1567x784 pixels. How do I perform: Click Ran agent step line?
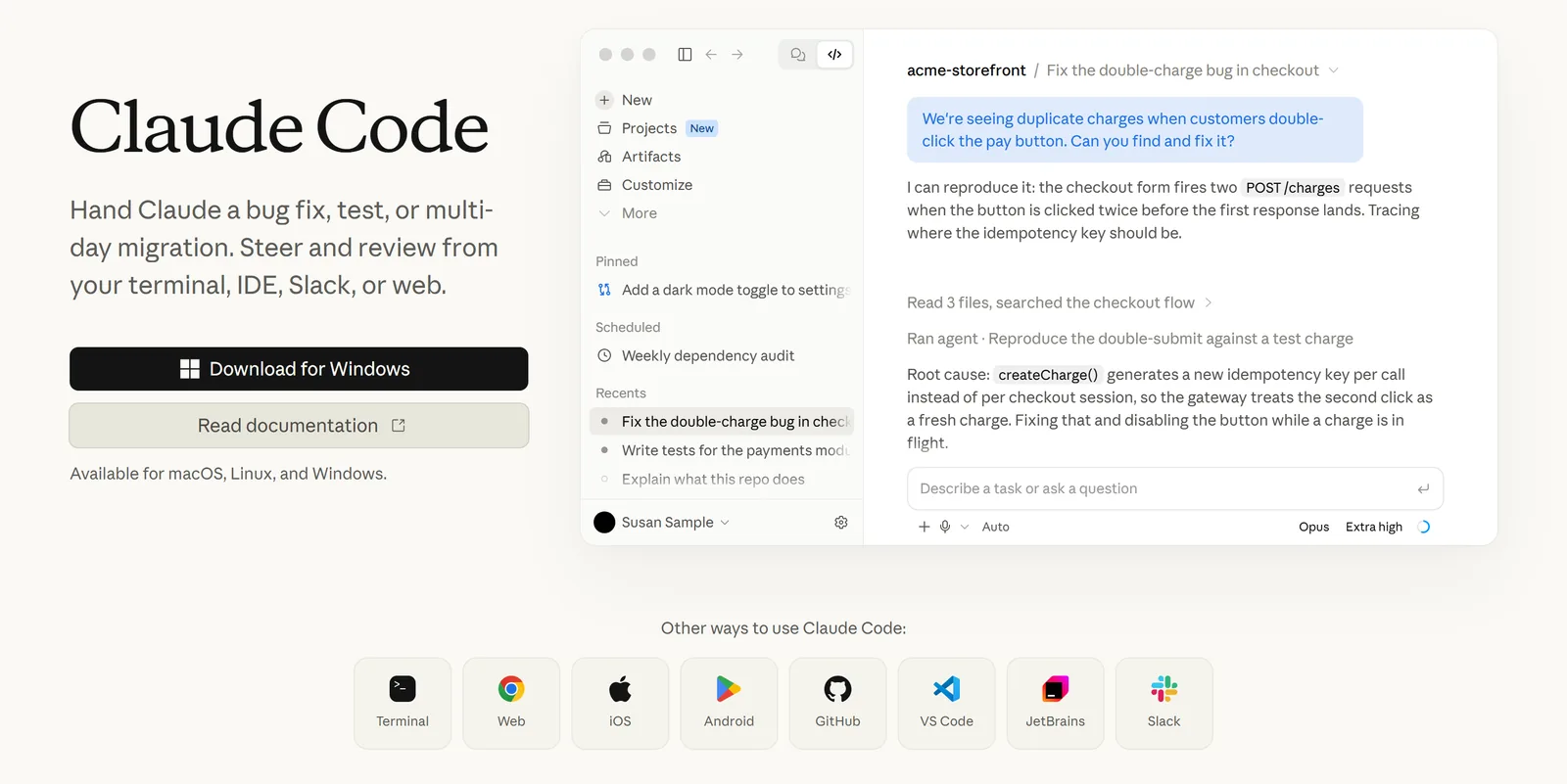1129,339
